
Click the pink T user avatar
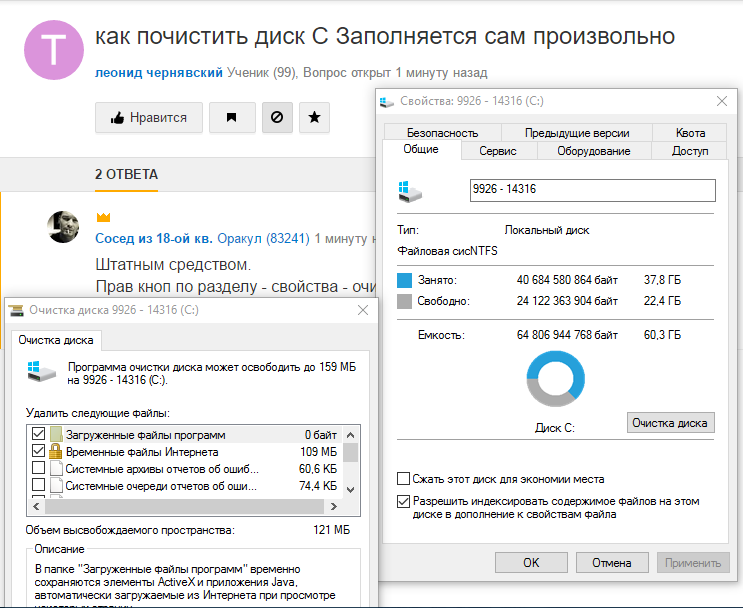pos(54,50)
